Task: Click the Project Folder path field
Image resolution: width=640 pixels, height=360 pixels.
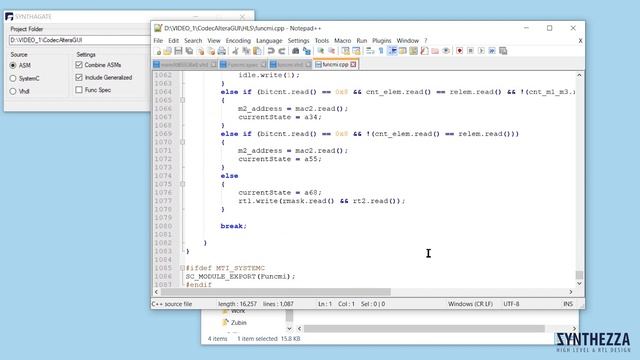Action: (80, 40)
